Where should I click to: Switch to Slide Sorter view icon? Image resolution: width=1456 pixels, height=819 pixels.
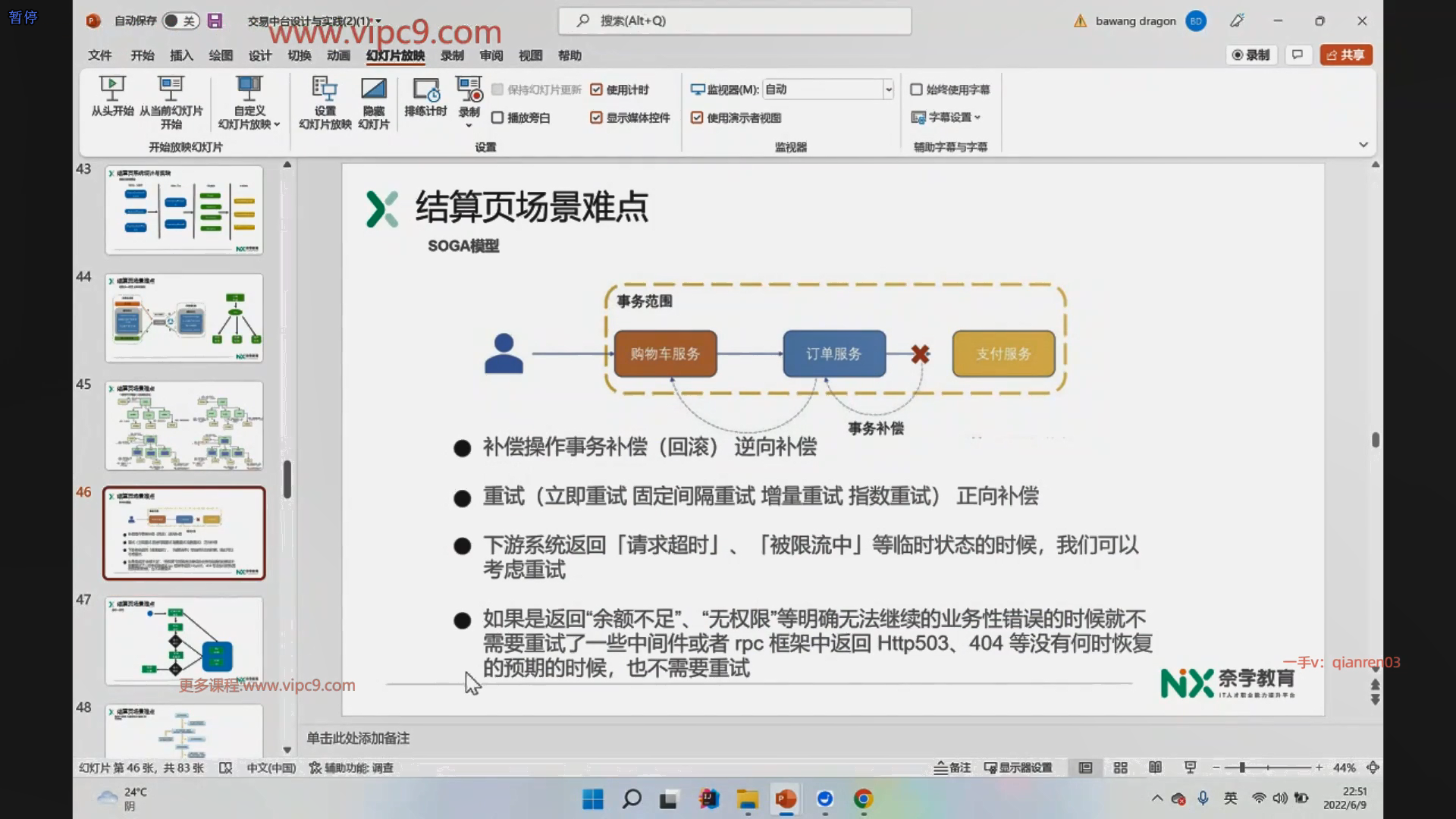[1120, 767]
